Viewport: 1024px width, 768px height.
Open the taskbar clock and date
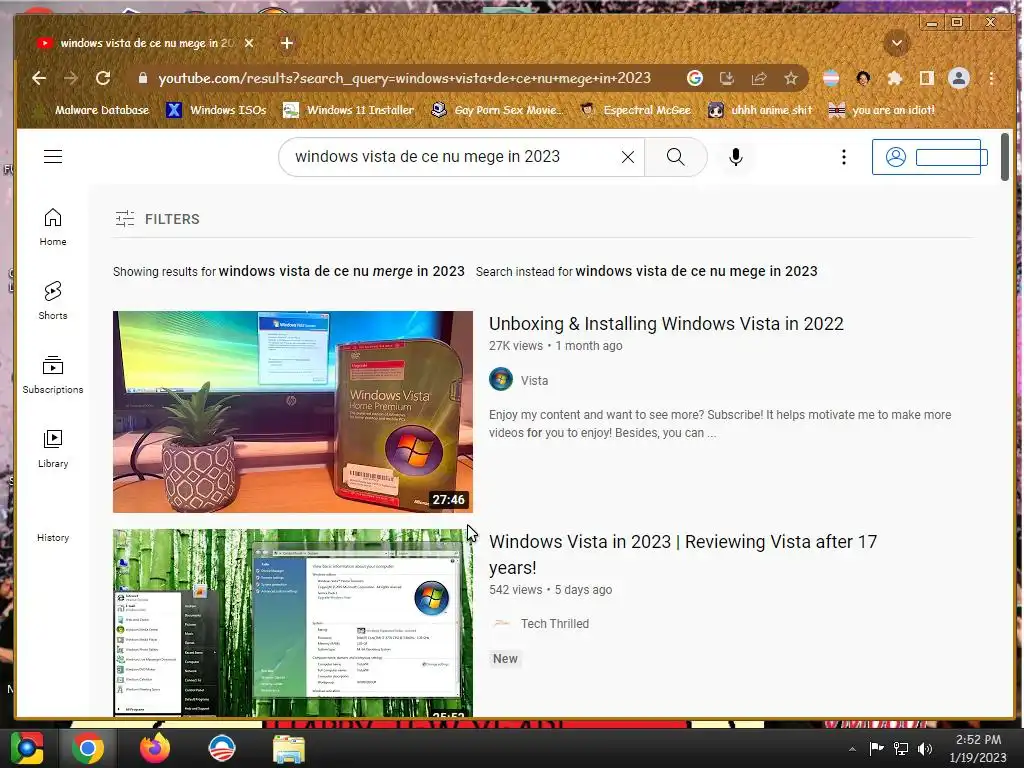978,748
